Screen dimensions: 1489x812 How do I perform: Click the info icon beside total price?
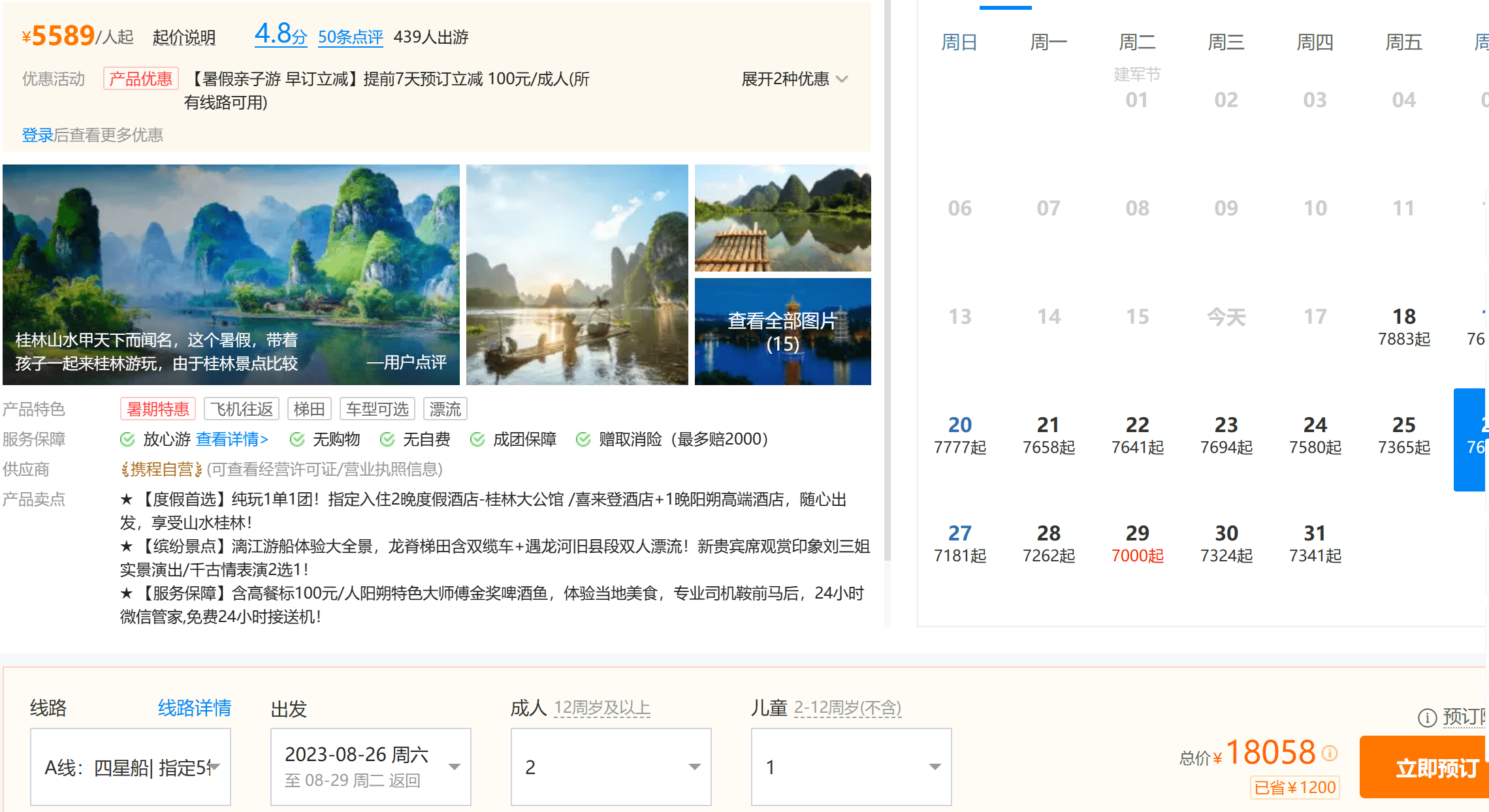click(x=1330, y=753)
